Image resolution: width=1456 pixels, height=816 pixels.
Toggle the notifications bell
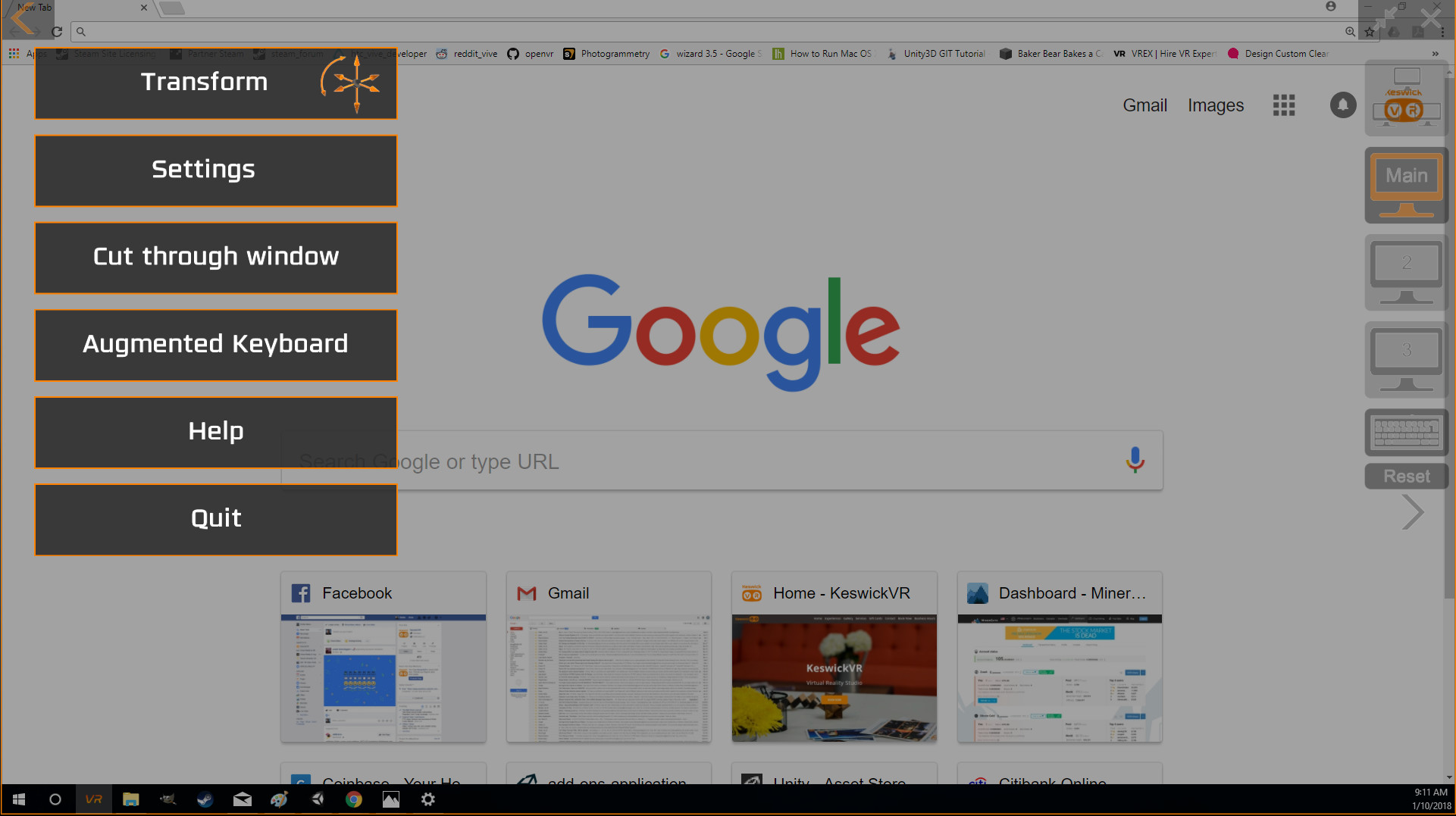[1343, 105]
